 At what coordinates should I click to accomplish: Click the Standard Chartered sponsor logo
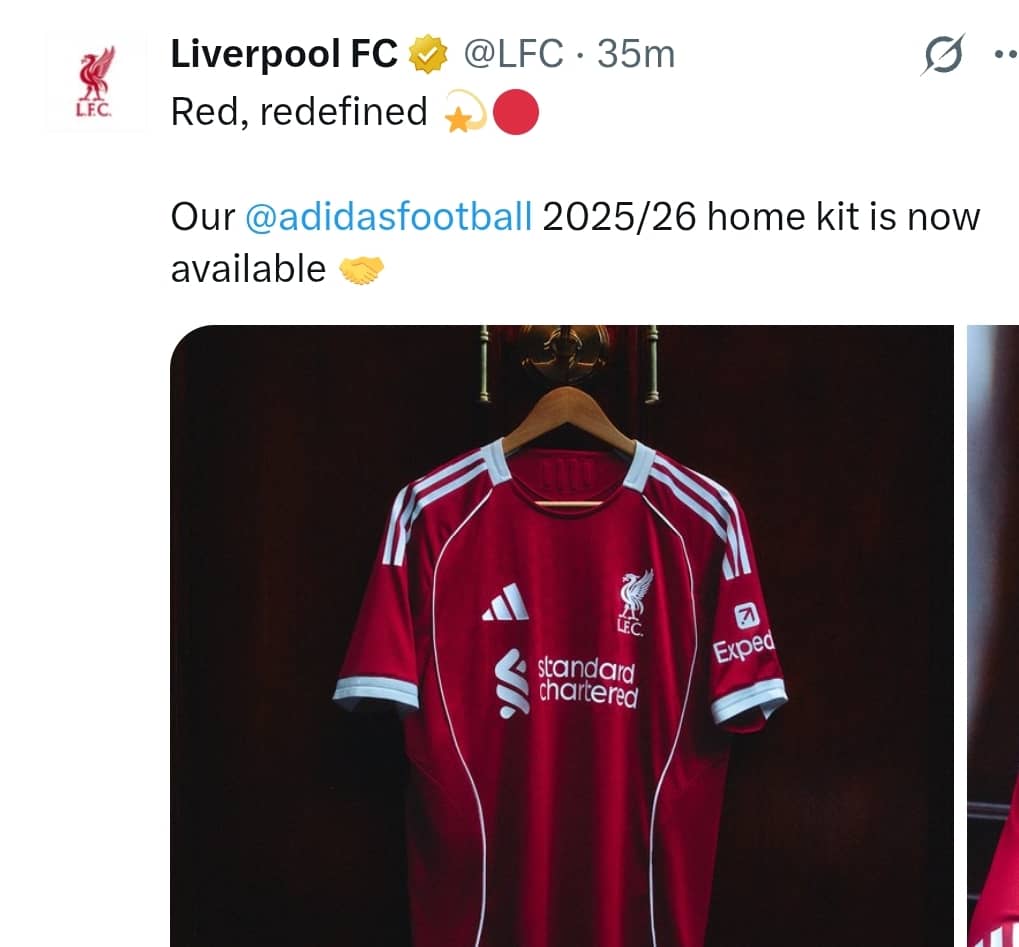click(x=567, y=682)
